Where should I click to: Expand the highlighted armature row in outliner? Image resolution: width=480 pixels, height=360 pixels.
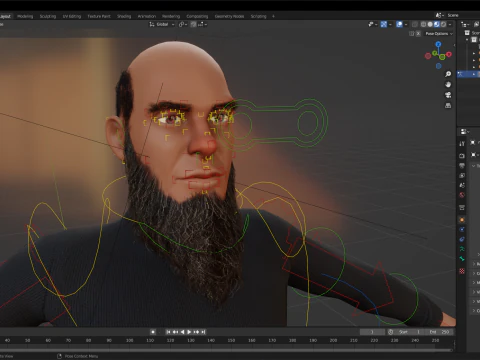474,74
